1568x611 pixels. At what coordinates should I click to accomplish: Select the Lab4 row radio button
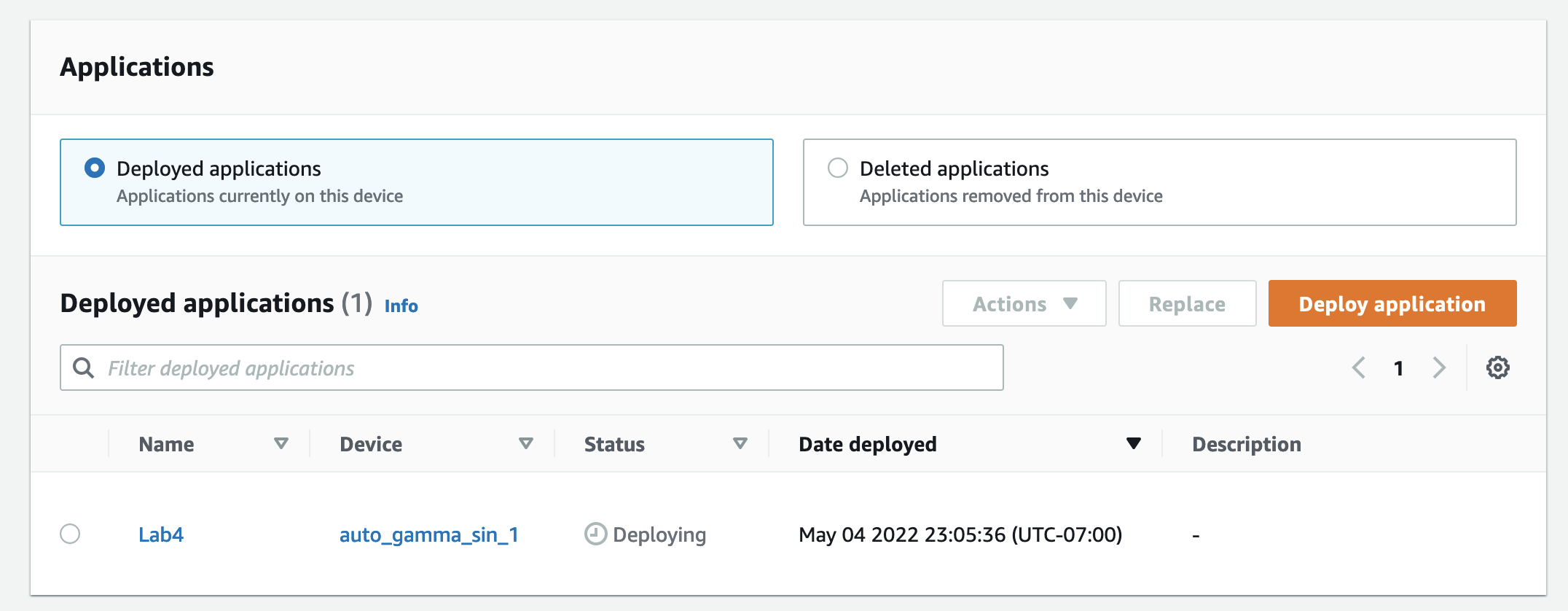(70, 534)
